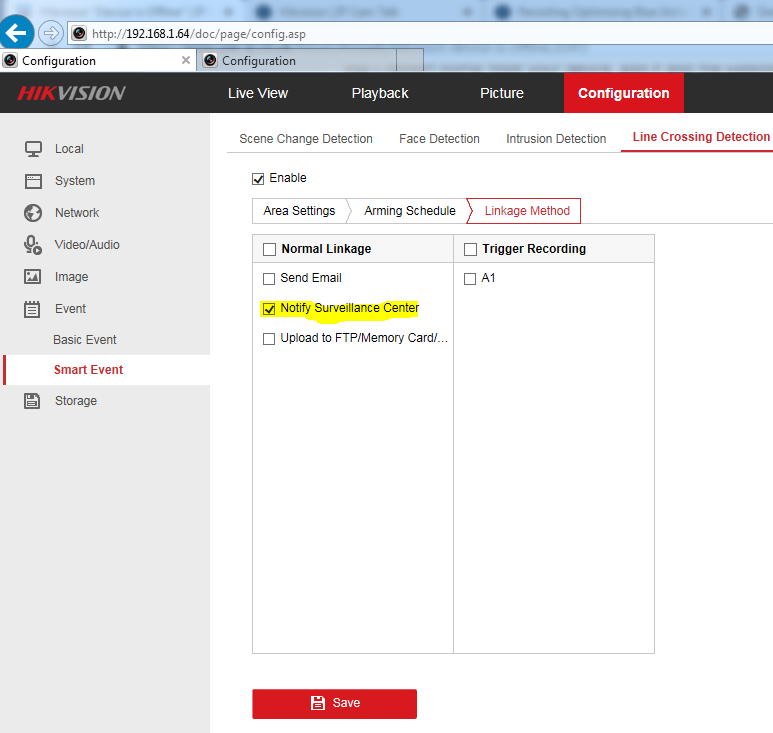The height and width of the screenshot is (733, 773).
Task: Click the Network globe icon
Action: 33,213
